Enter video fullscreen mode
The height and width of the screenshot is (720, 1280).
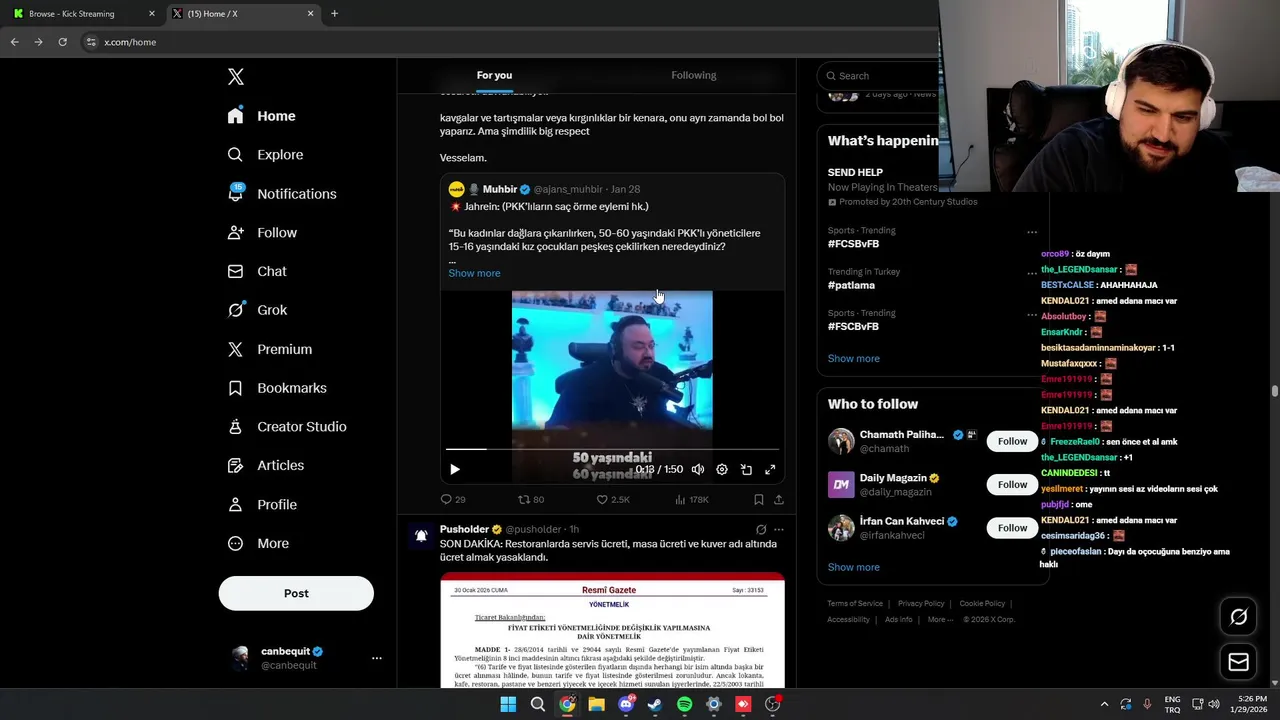click(770, 469)
